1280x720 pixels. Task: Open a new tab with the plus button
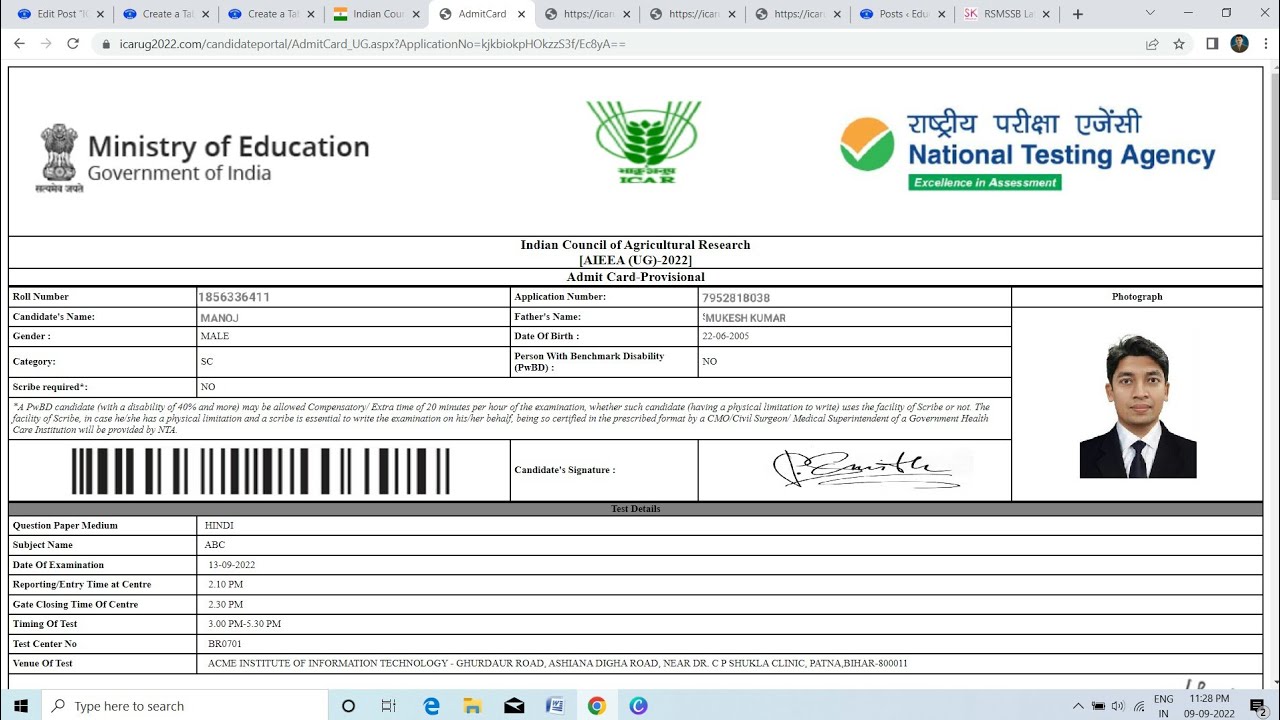(x=1078, y=14)
